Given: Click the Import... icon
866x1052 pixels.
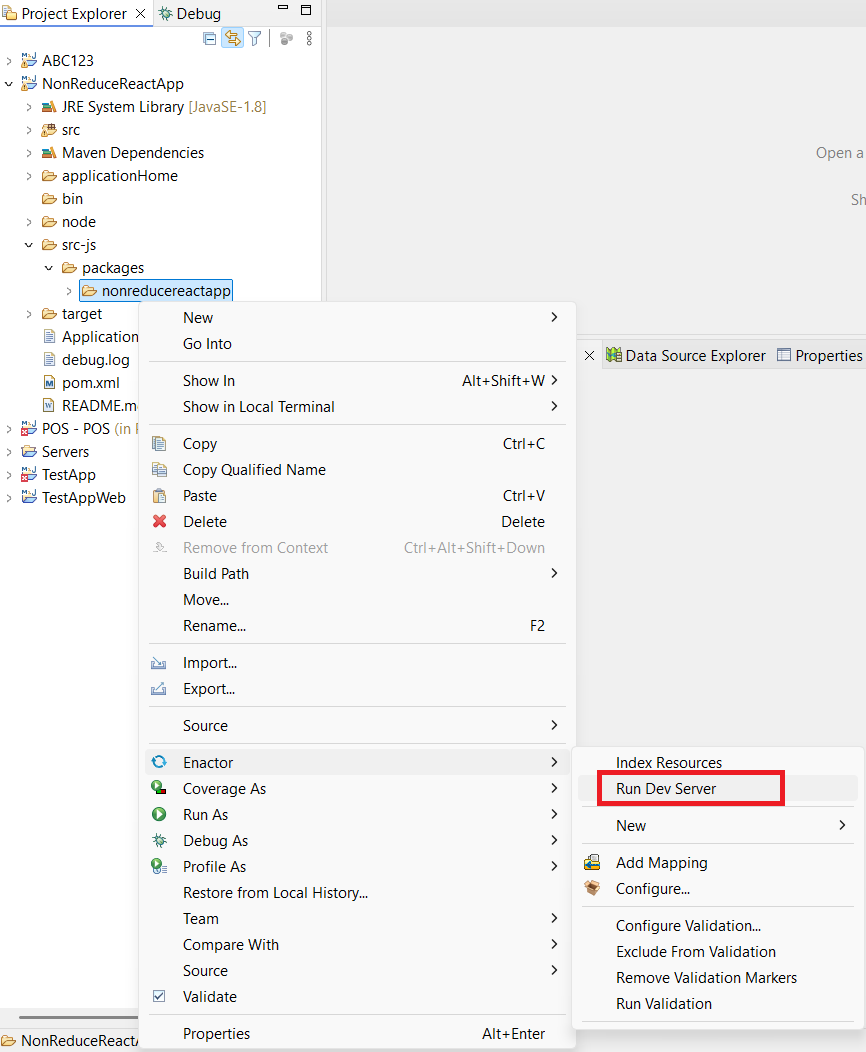Looking at the screenshot, I should click(x=159, y=663).
